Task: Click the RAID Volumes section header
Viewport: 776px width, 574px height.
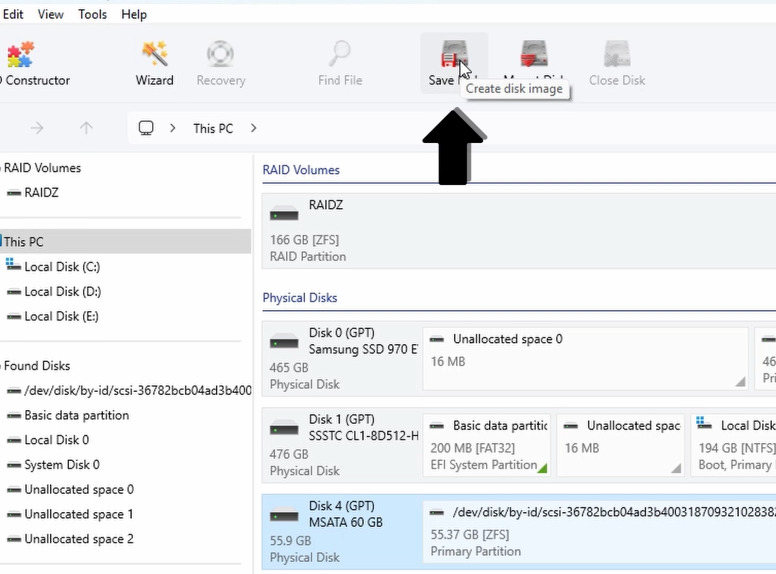Action: [x=301, y=170]
